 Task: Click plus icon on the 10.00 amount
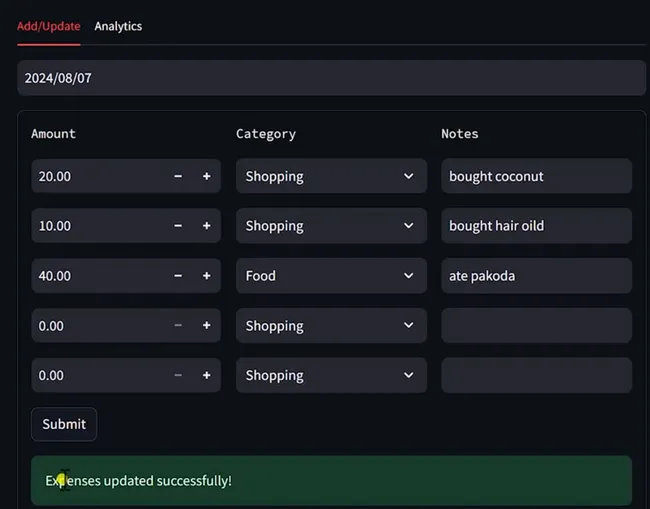pos(207,226)
